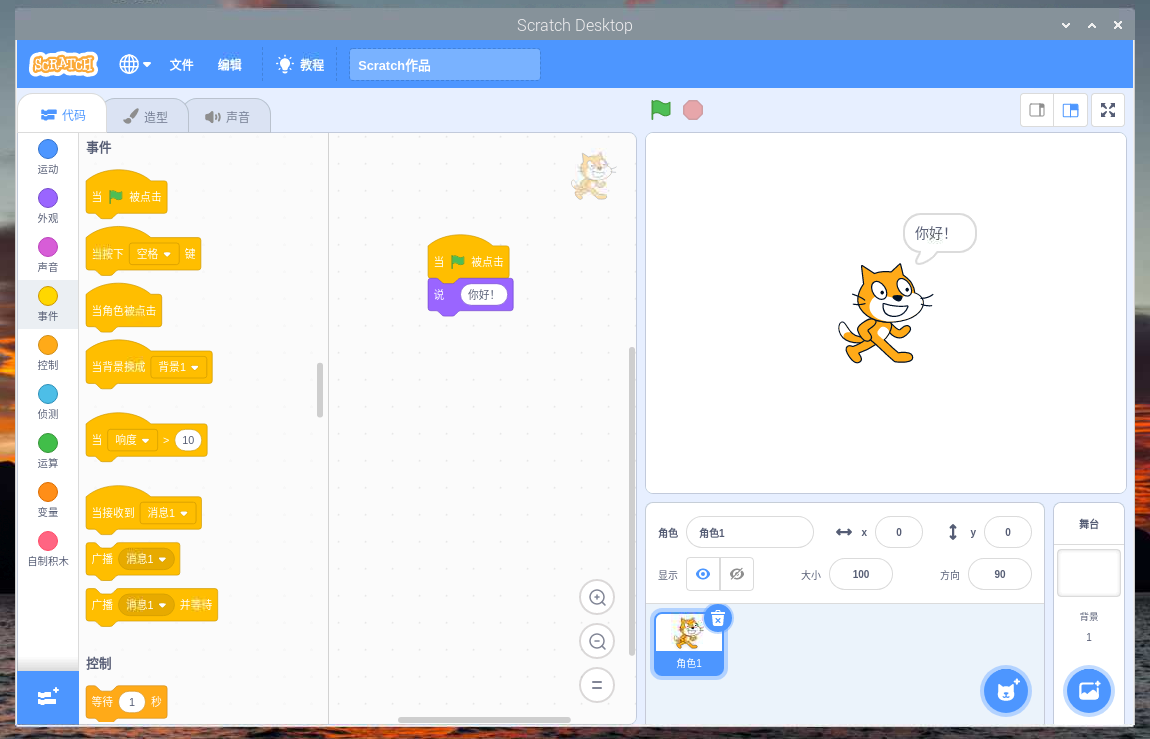Select the 舞台 backdrop thumbnail
The height and width of the screenshot is (739, 1150).
(x=1088, y=573)
